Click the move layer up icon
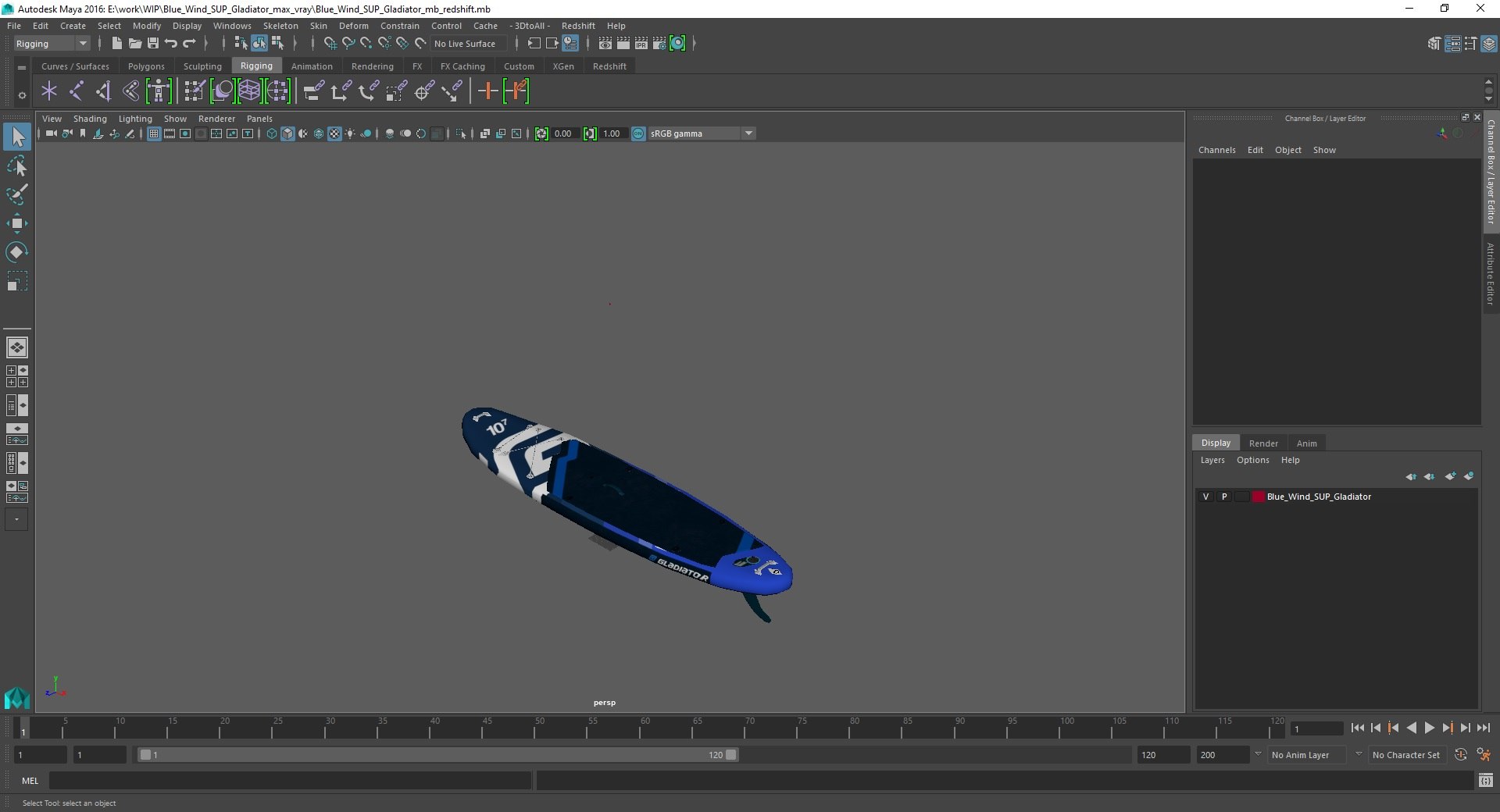 (1411, 476)
